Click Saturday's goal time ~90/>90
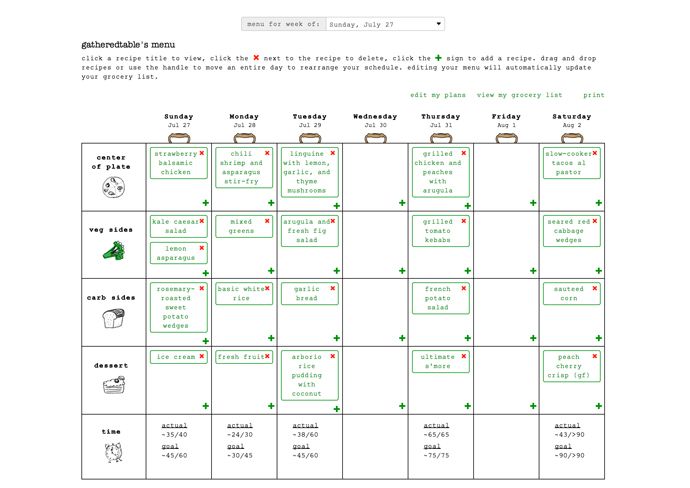This screenshot has height=488, width=690. click(569, 455)
